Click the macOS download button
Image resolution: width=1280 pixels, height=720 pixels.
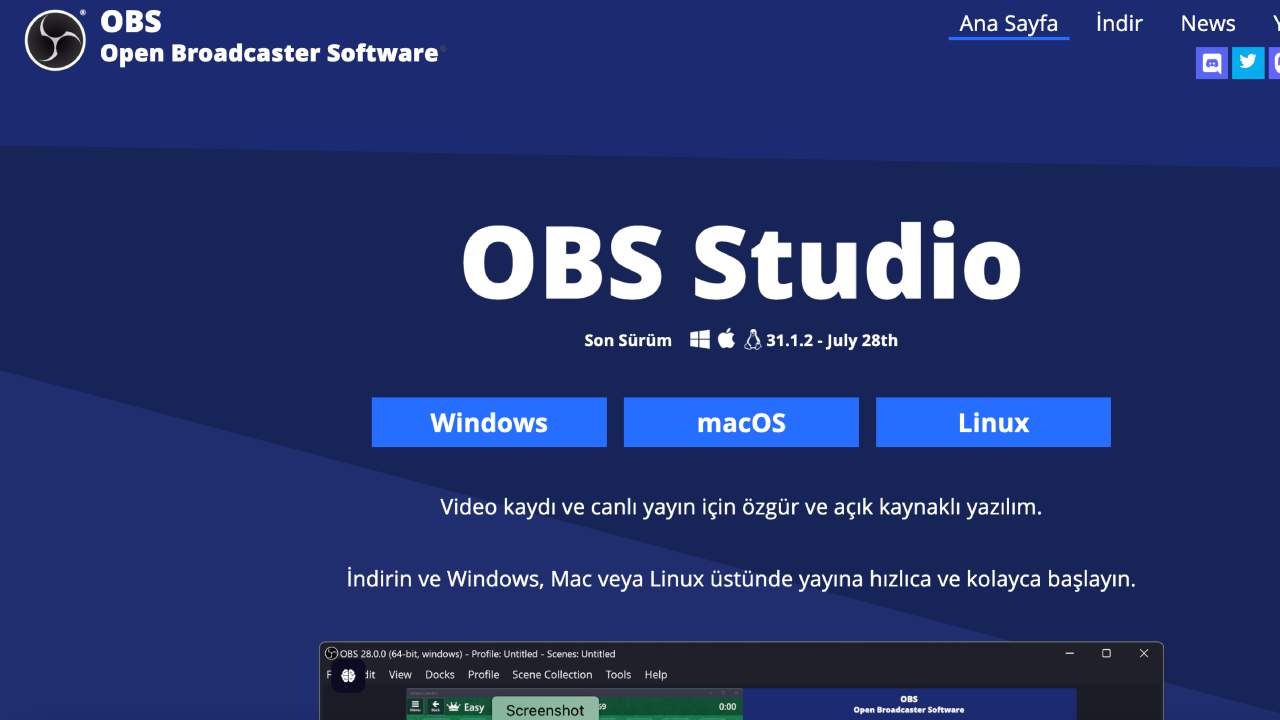coord(740,422)
